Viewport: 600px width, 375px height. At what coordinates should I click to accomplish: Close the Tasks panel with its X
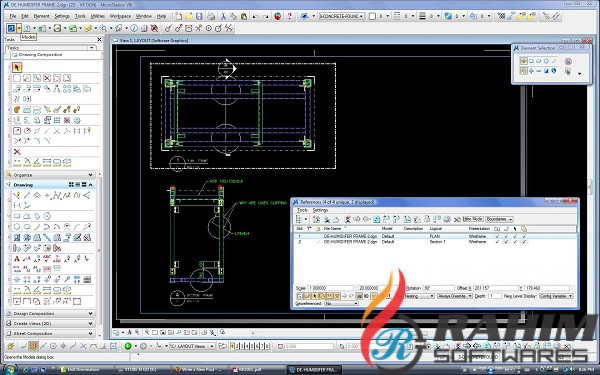click(99, 39)
